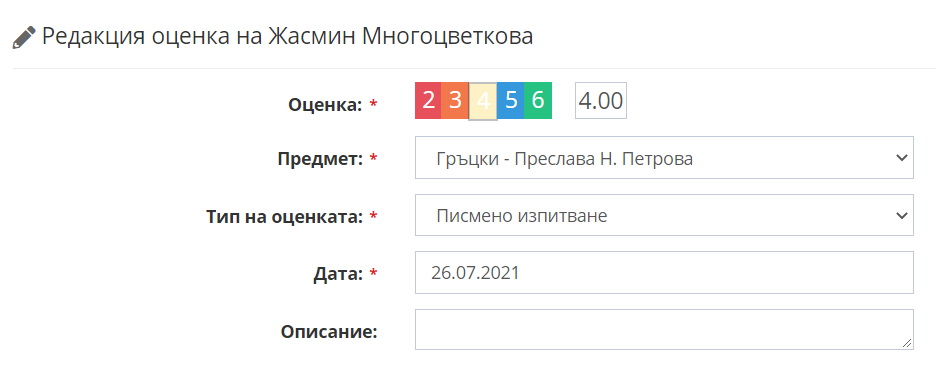Choose the green grade 6 button
Viewport: 936px width, 368px height.
538,100
